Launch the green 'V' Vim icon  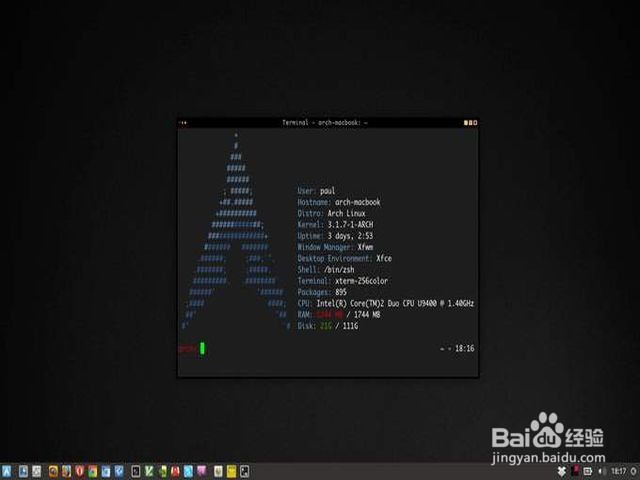[x=149, y=471]
